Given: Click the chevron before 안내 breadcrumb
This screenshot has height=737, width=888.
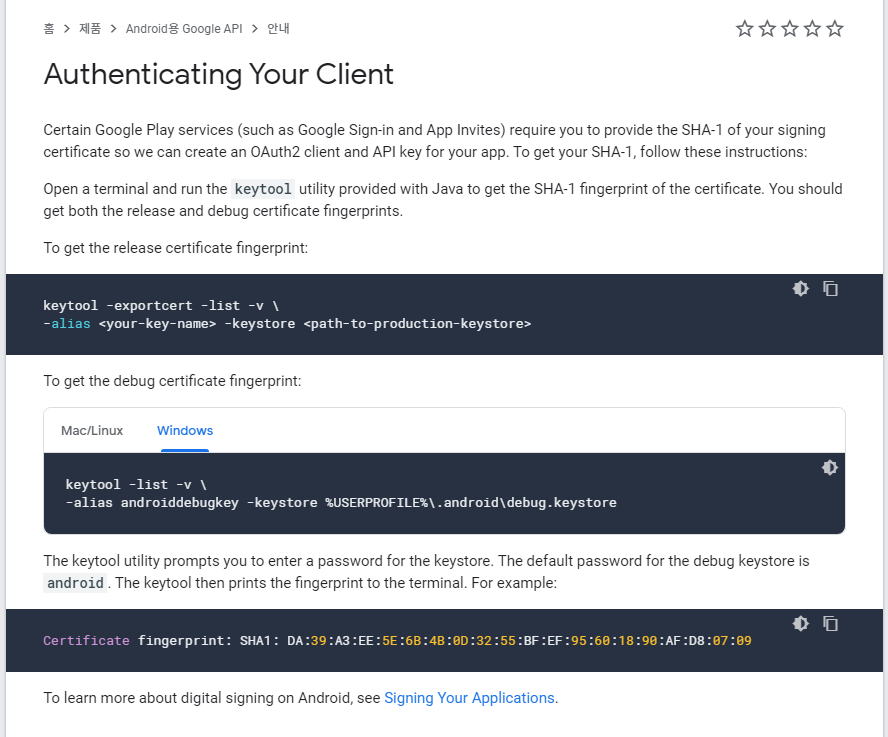Looking at the screenshot, I should click(x=255, y=28).
